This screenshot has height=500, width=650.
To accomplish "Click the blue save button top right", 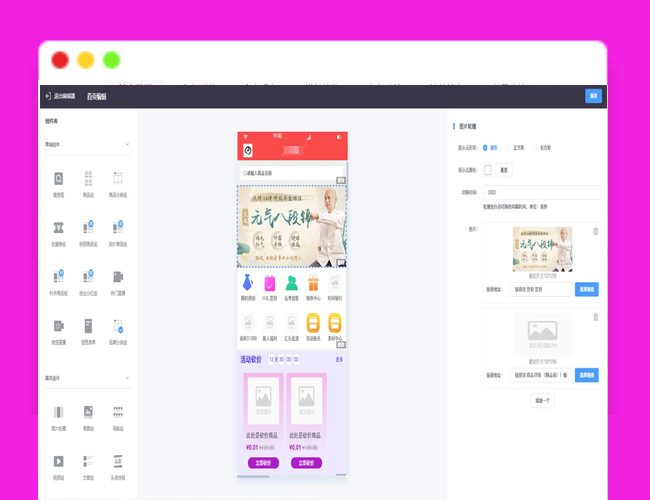I will coord(593,96).
